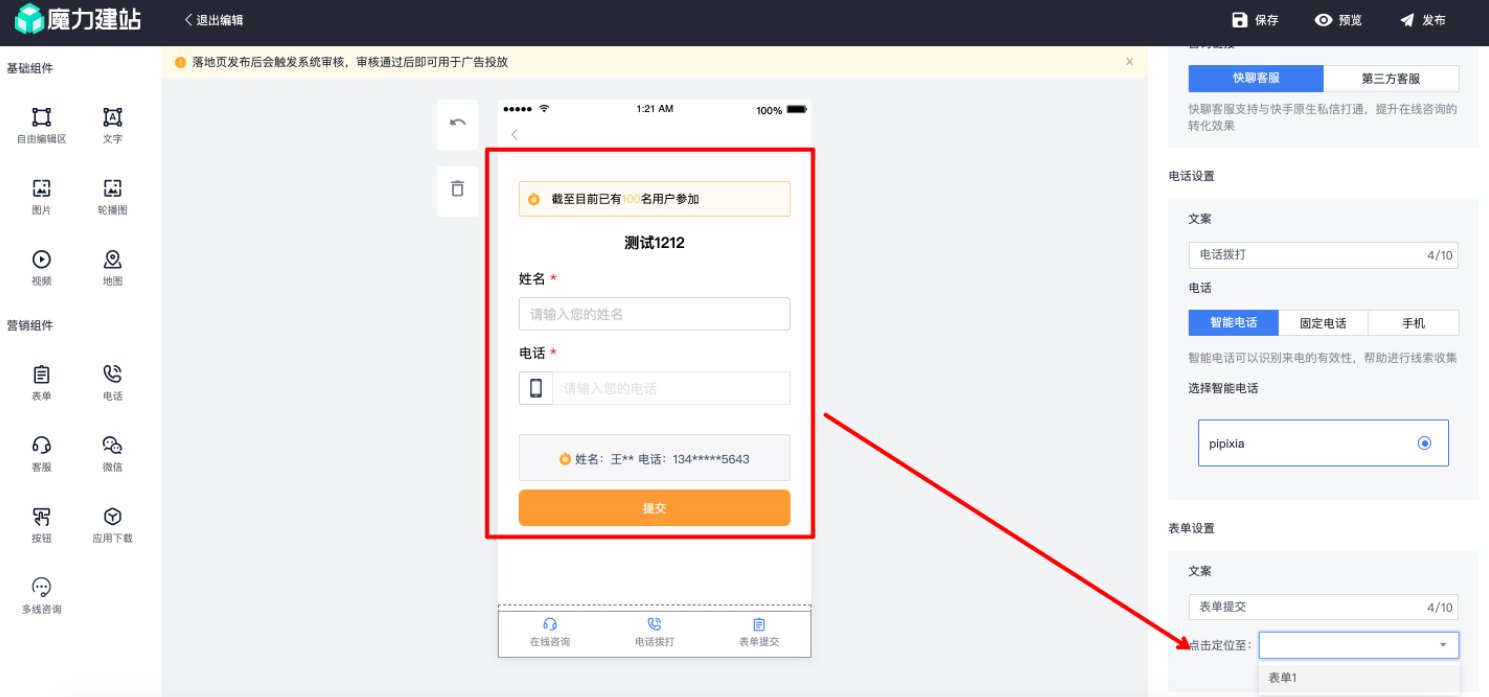Click the 发布 publish button
Screen dimensions: 1489x697
point(1424,18)
